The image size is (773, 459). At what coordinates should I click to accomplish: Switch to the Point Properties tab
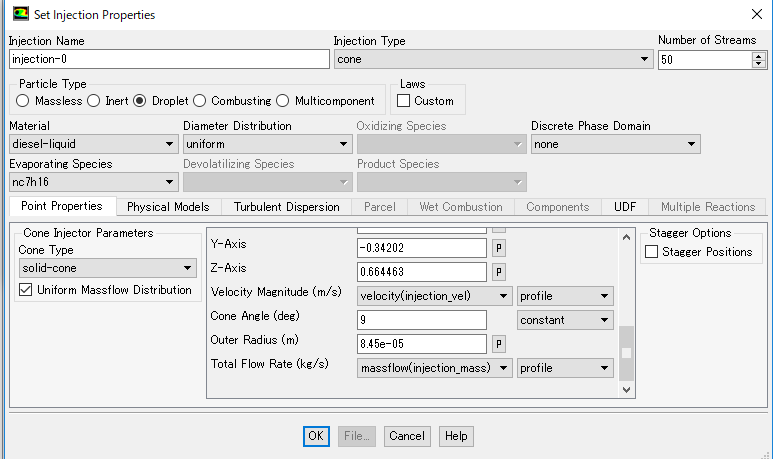click(x=62, y=206)
